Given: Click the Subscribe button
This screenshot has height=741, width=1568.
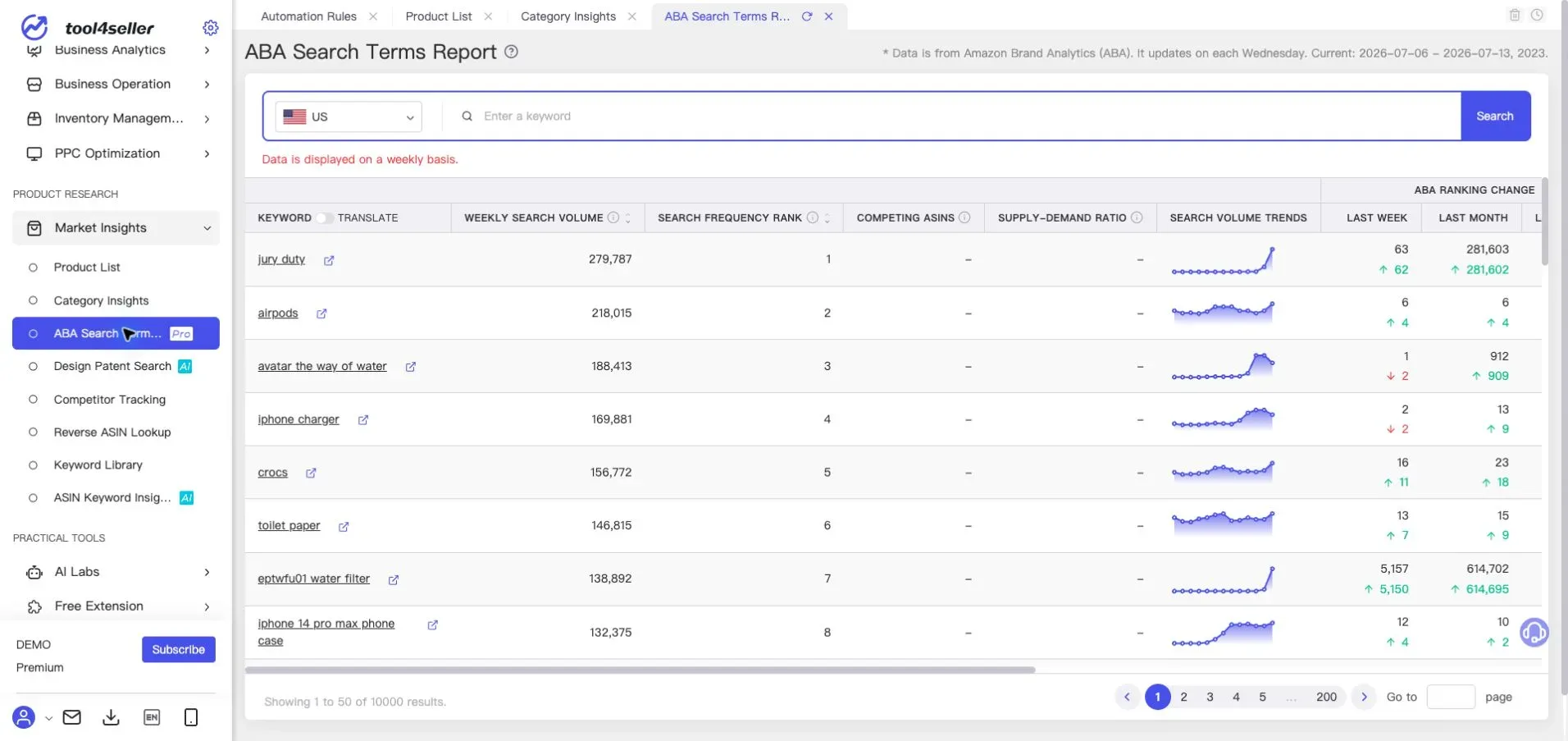Looking at the screenshot, I should (178, 649).
